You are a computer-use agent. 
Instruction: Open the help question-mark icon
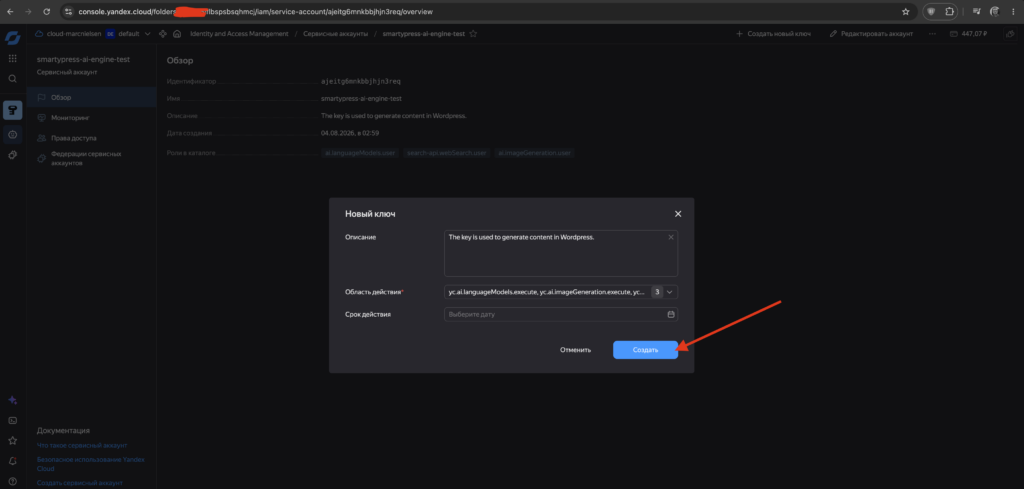(12, 481)
